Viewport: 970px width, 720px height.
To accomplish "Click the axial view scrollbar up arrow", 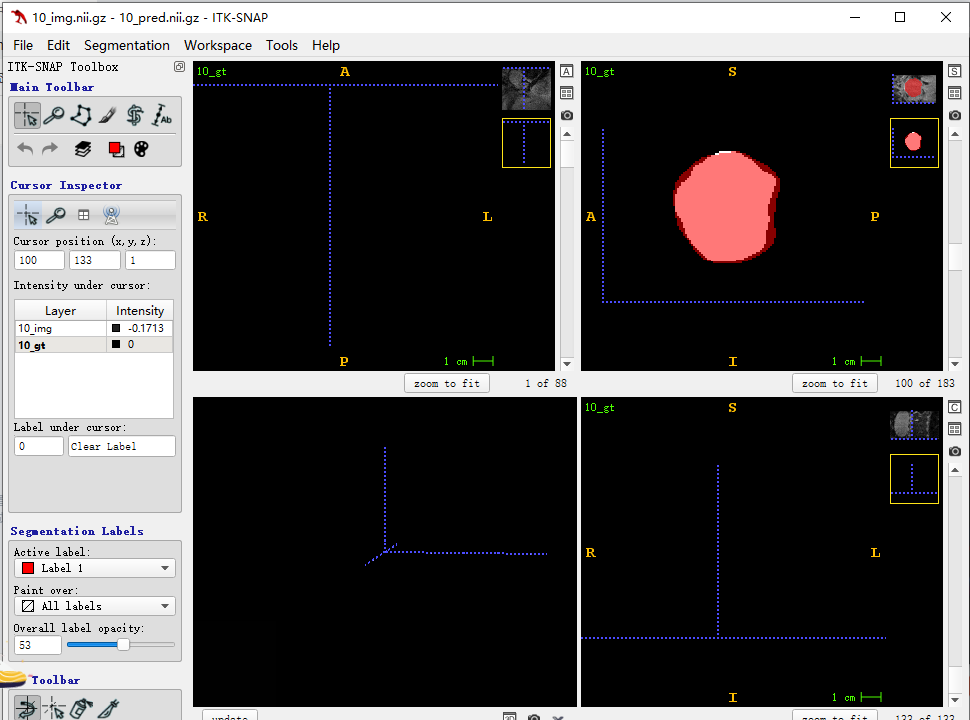I will (x=567, y=134).
